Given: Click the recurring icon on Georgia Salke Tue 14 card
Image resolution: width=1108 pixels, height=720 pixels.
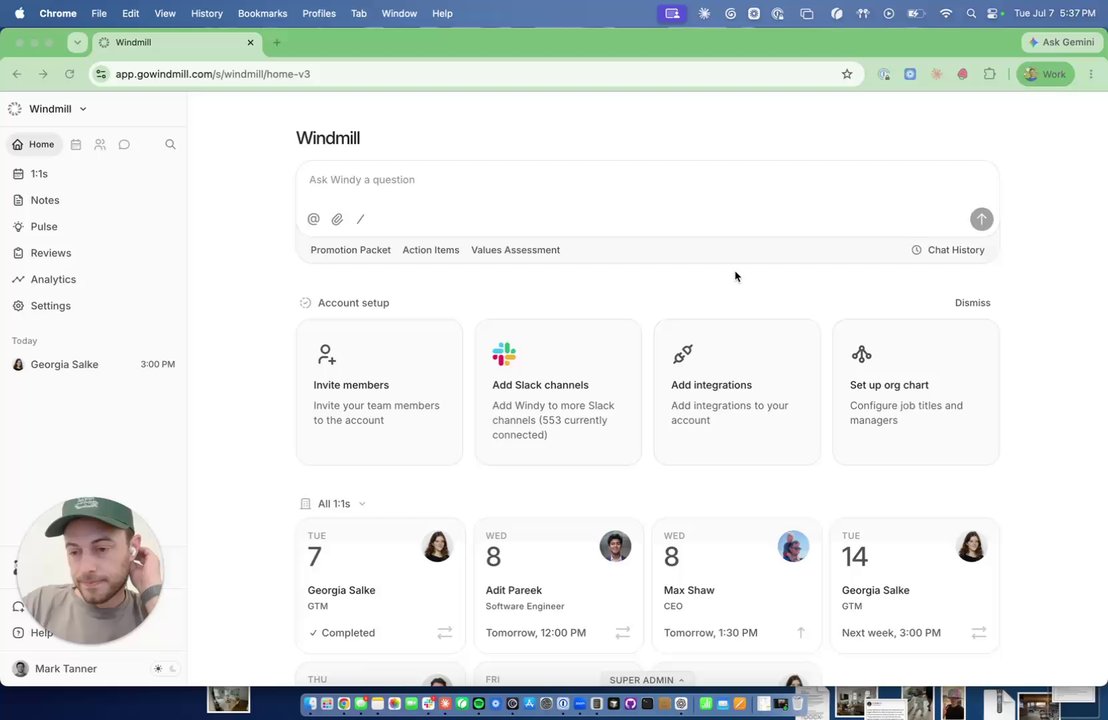Looking at the screenshot, I should coord(979,632).
